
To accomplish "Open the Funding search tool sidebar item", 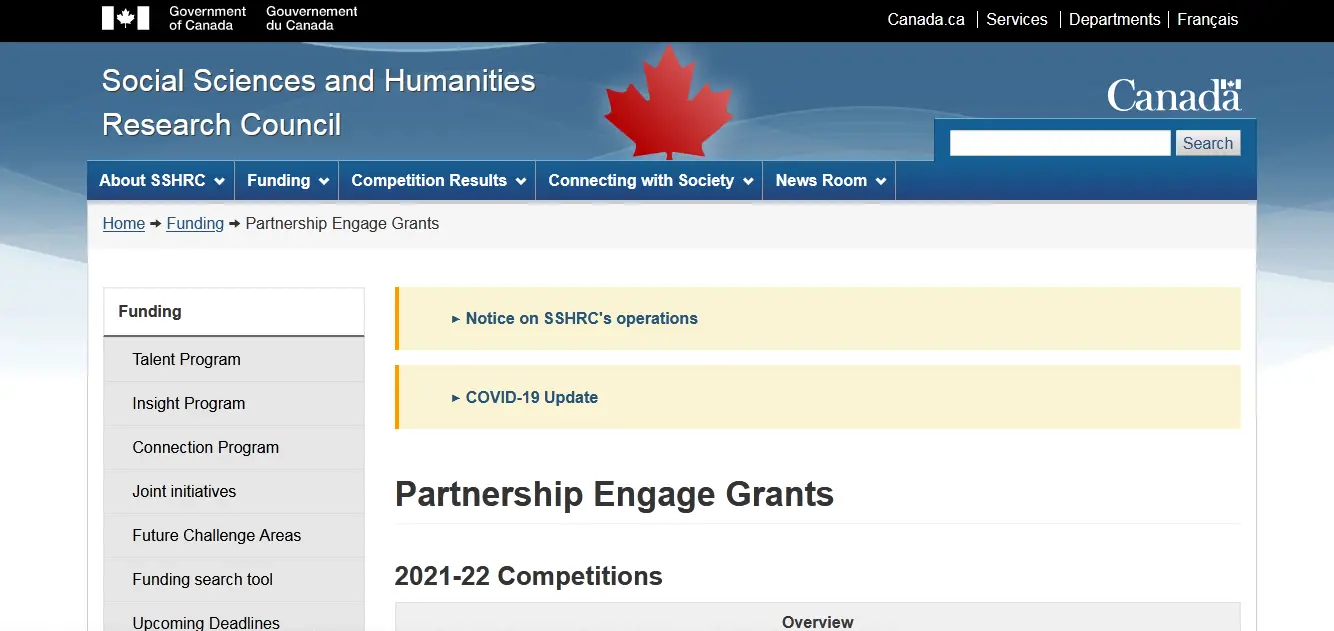I will coord(203,580).
